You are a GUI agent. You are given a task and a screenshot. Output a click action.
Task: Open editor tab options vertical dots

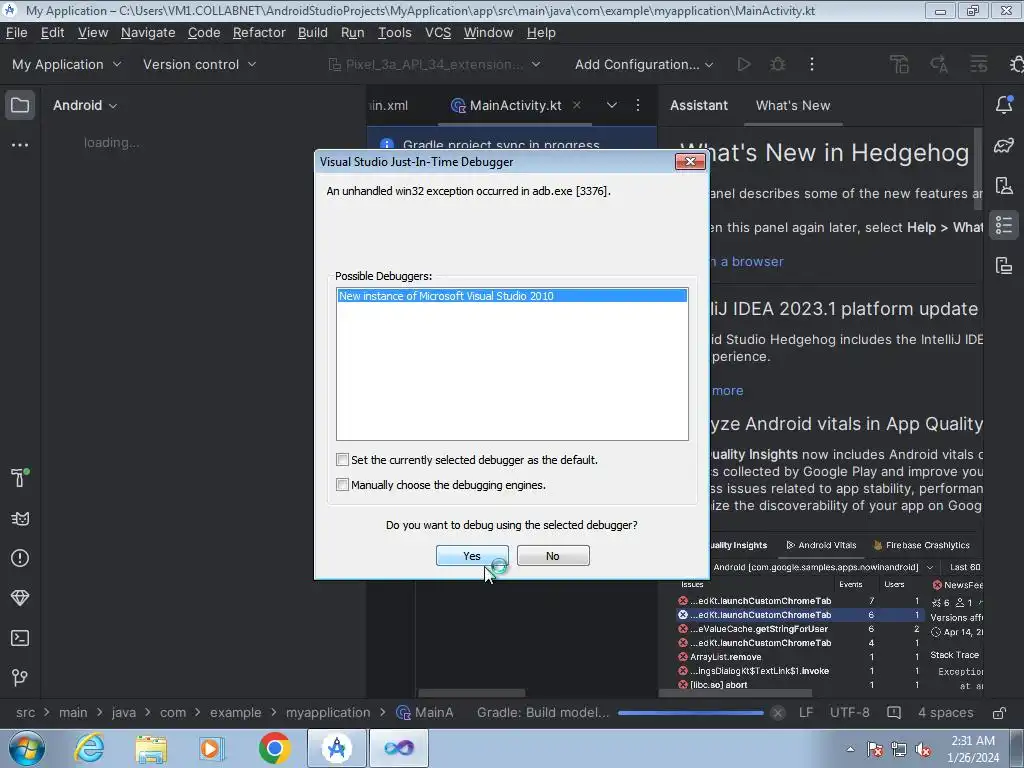click(638, 105)
